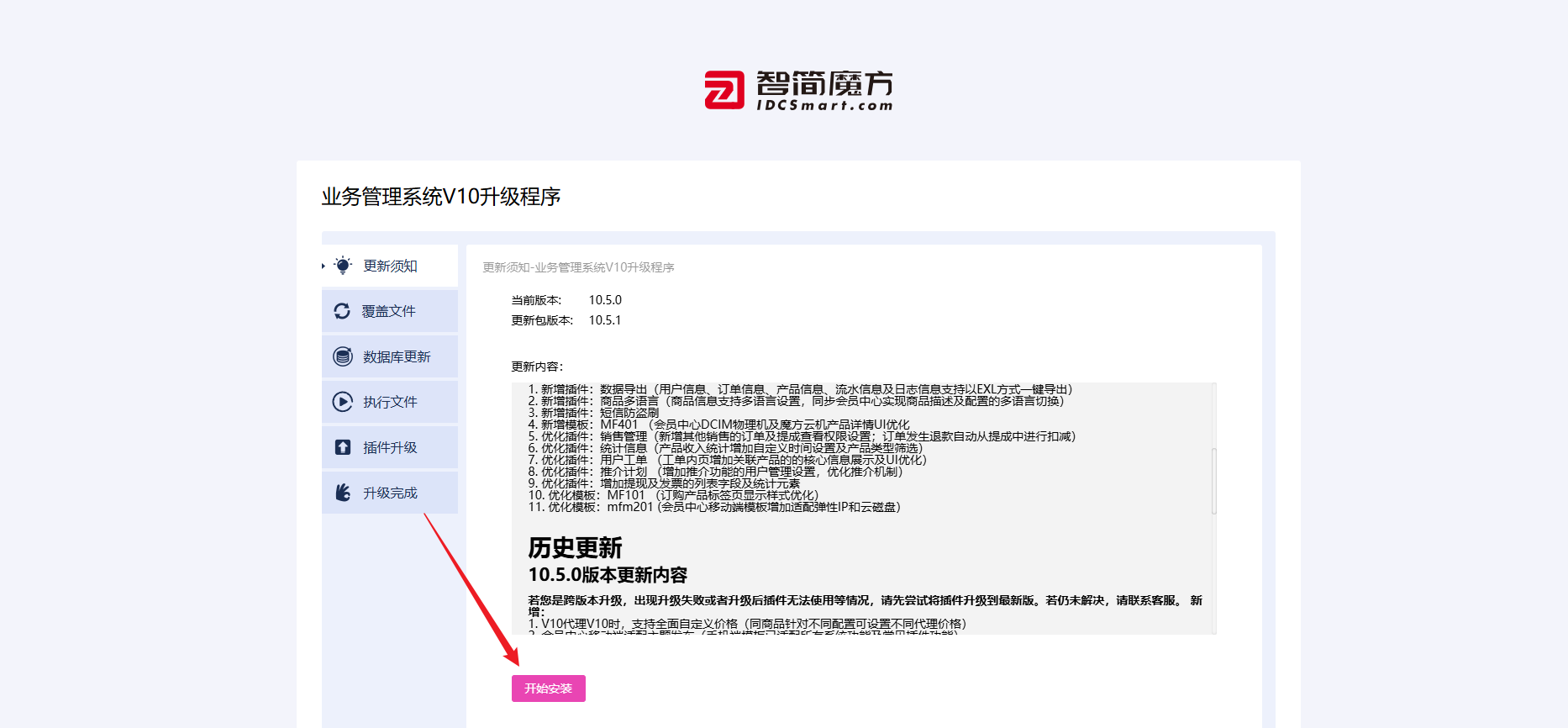Select the 更新须知 step
This screenshot has height=728, width=1568.
pos(390,266)
